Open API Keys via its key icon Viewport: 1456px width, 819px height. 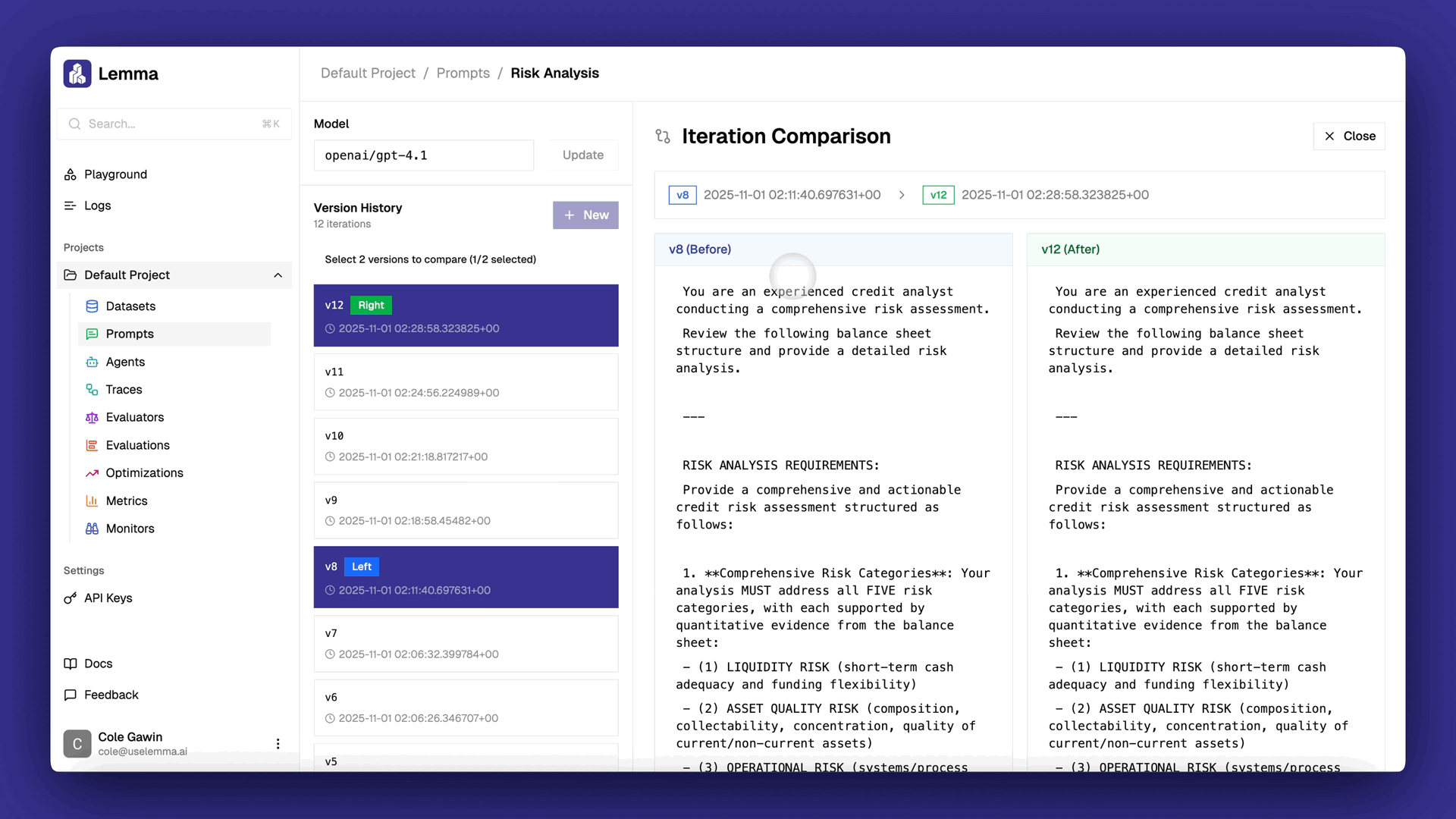(x=71, y=598)
